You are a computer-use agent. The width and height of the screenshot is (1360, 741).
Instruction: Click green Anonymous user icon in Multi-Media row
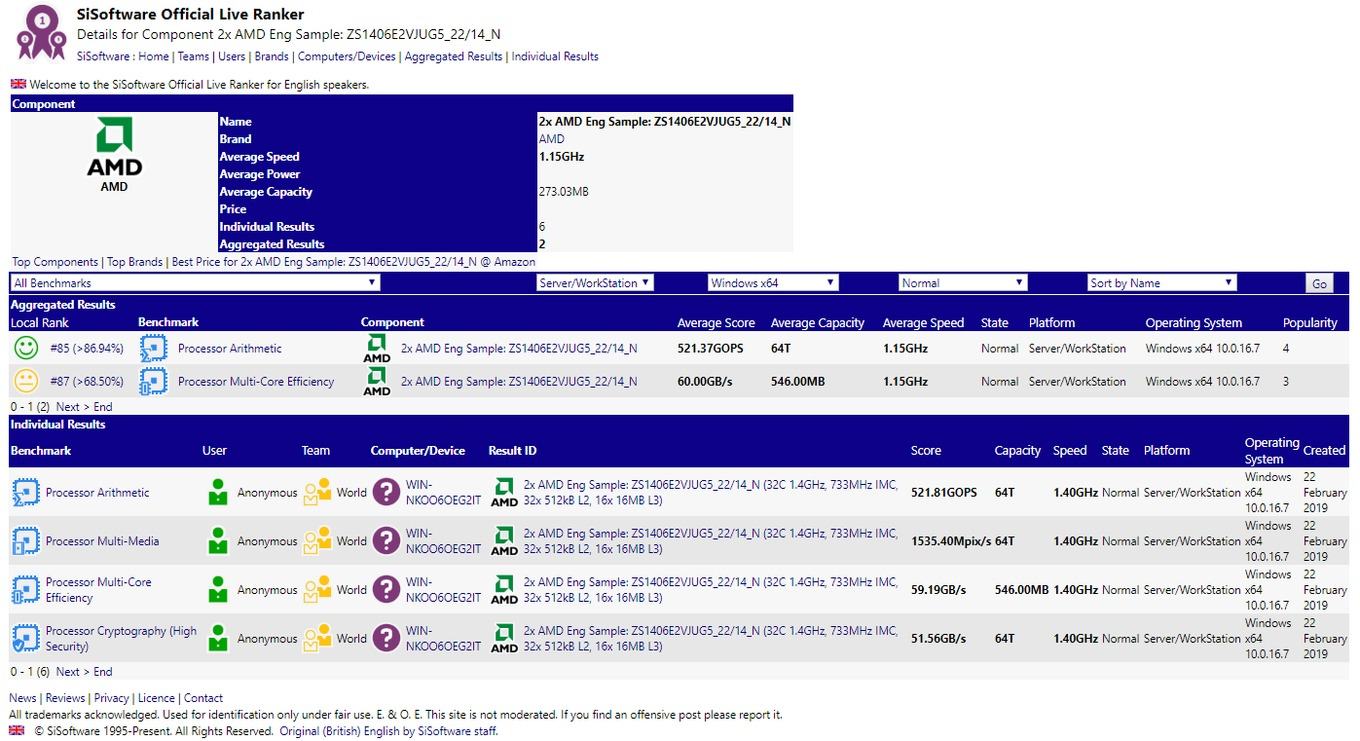[218, 541]
